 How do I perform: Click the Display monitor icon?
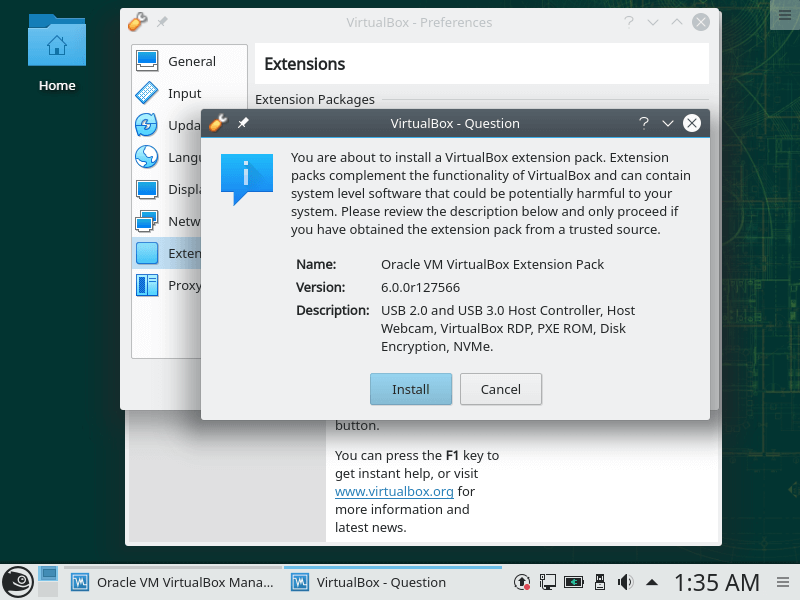[147, 189]
